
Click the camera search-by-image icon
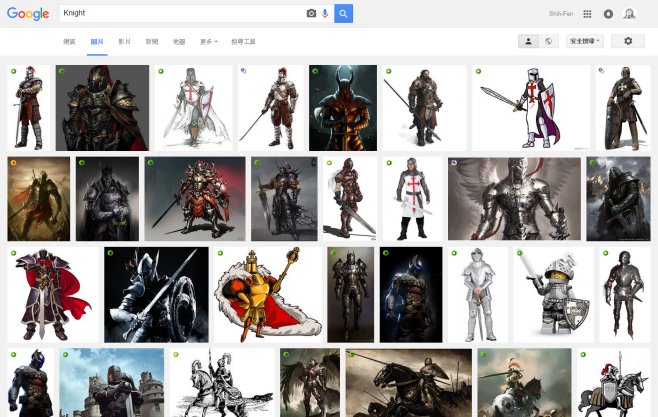coord(311,13)
